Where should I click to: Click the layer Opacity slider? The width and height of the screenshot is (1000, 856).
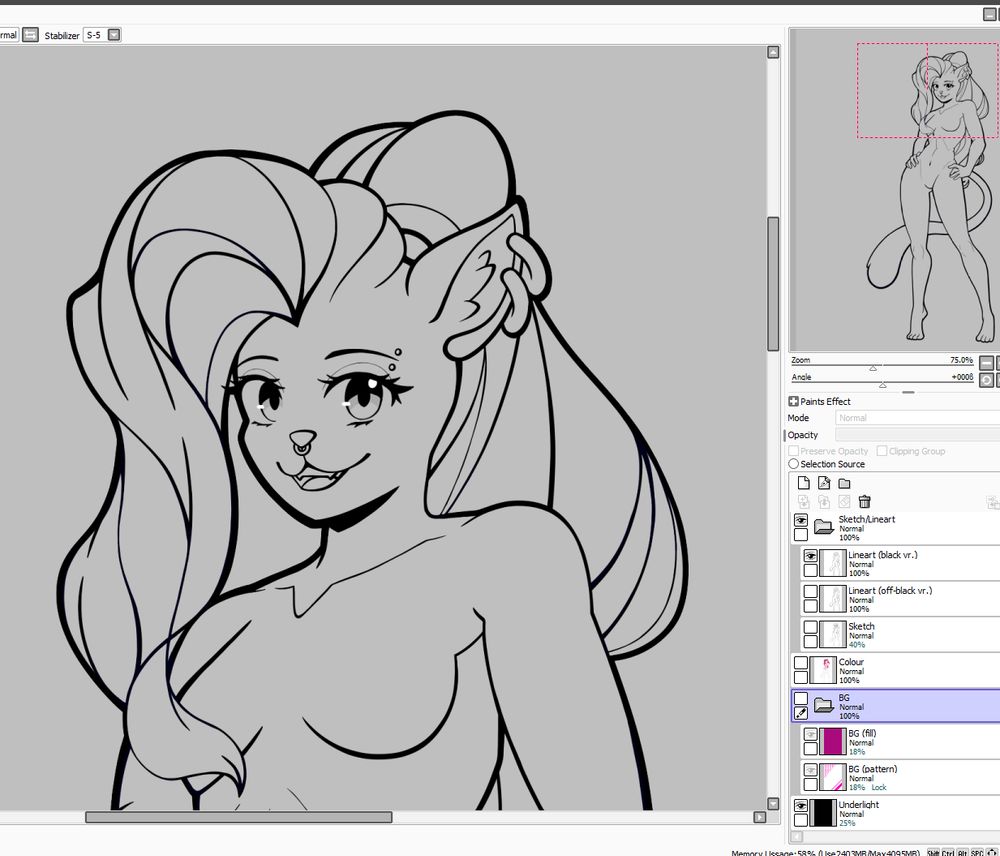[918, 435]
